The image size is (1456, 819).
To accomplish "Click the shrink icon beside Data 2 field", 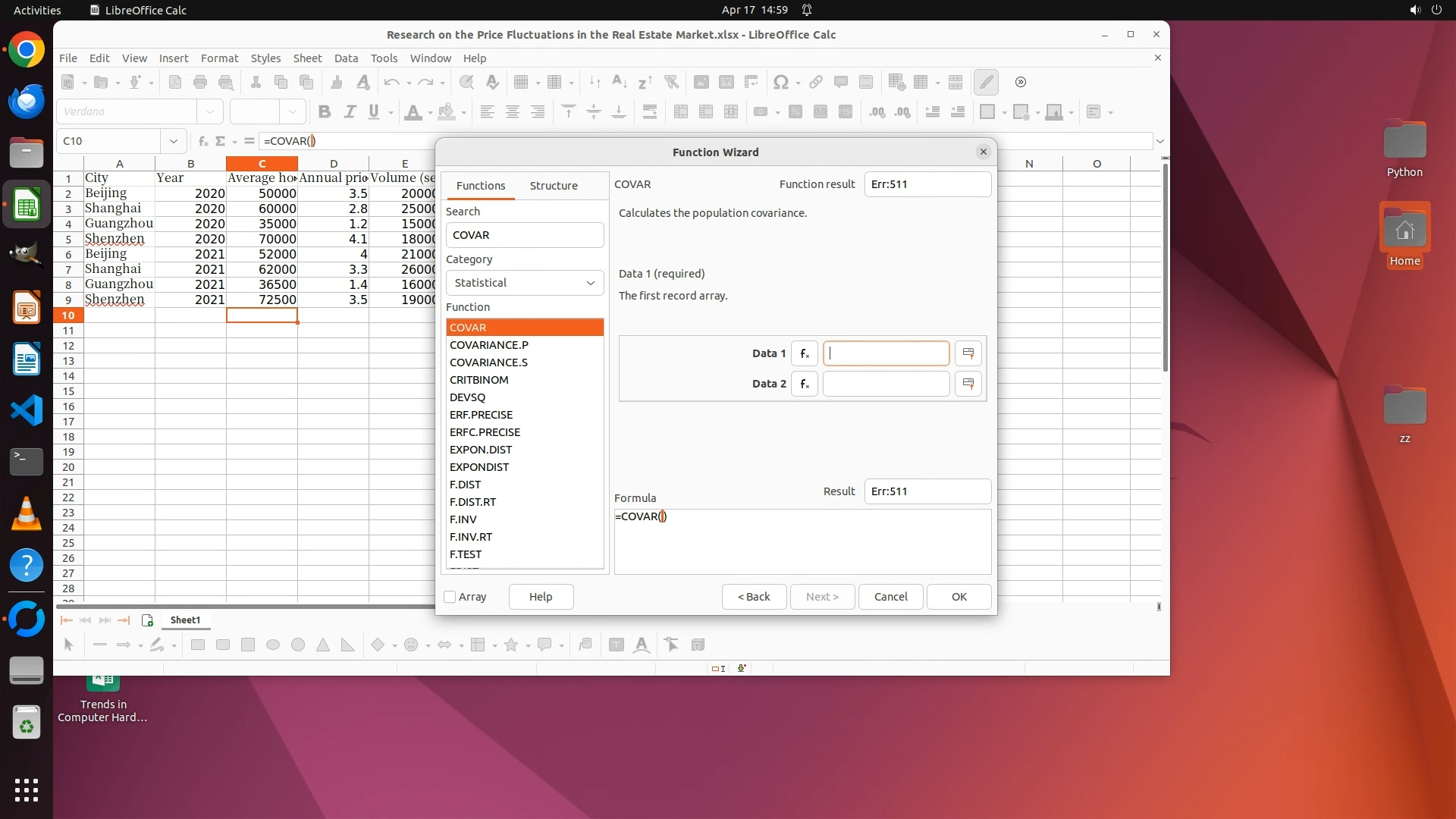I will (x=968, y=384).
